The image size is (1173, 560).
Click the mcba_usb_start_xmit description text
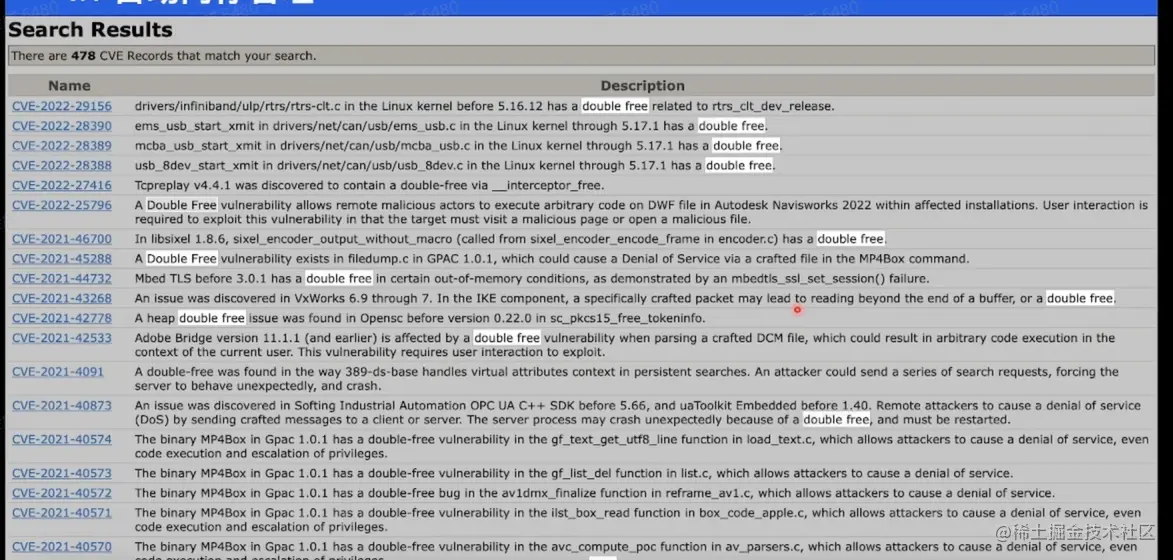(x=459, y=146)
